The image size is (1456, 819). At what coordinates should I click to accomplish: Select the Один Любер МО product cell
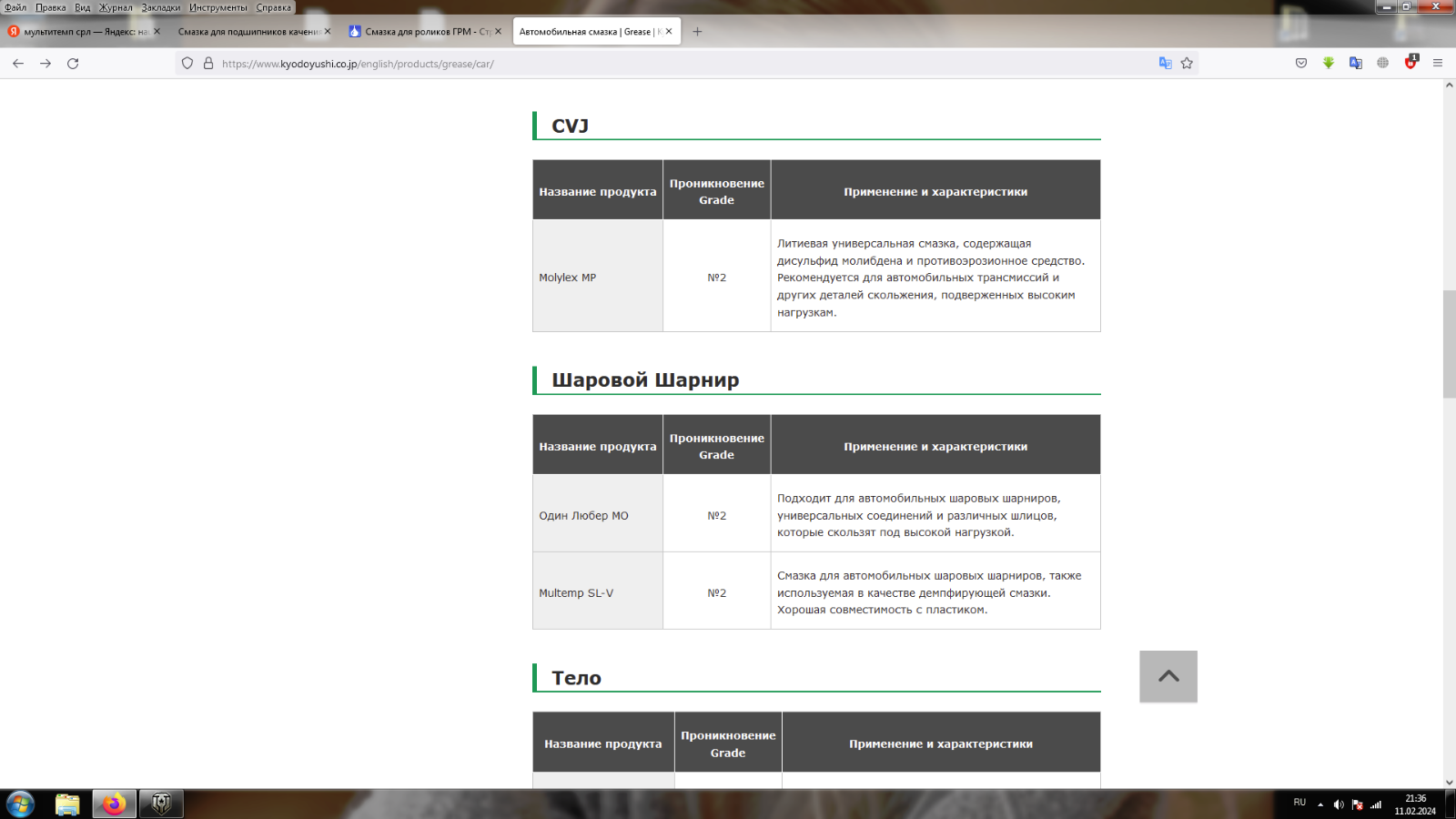(598, 514)
